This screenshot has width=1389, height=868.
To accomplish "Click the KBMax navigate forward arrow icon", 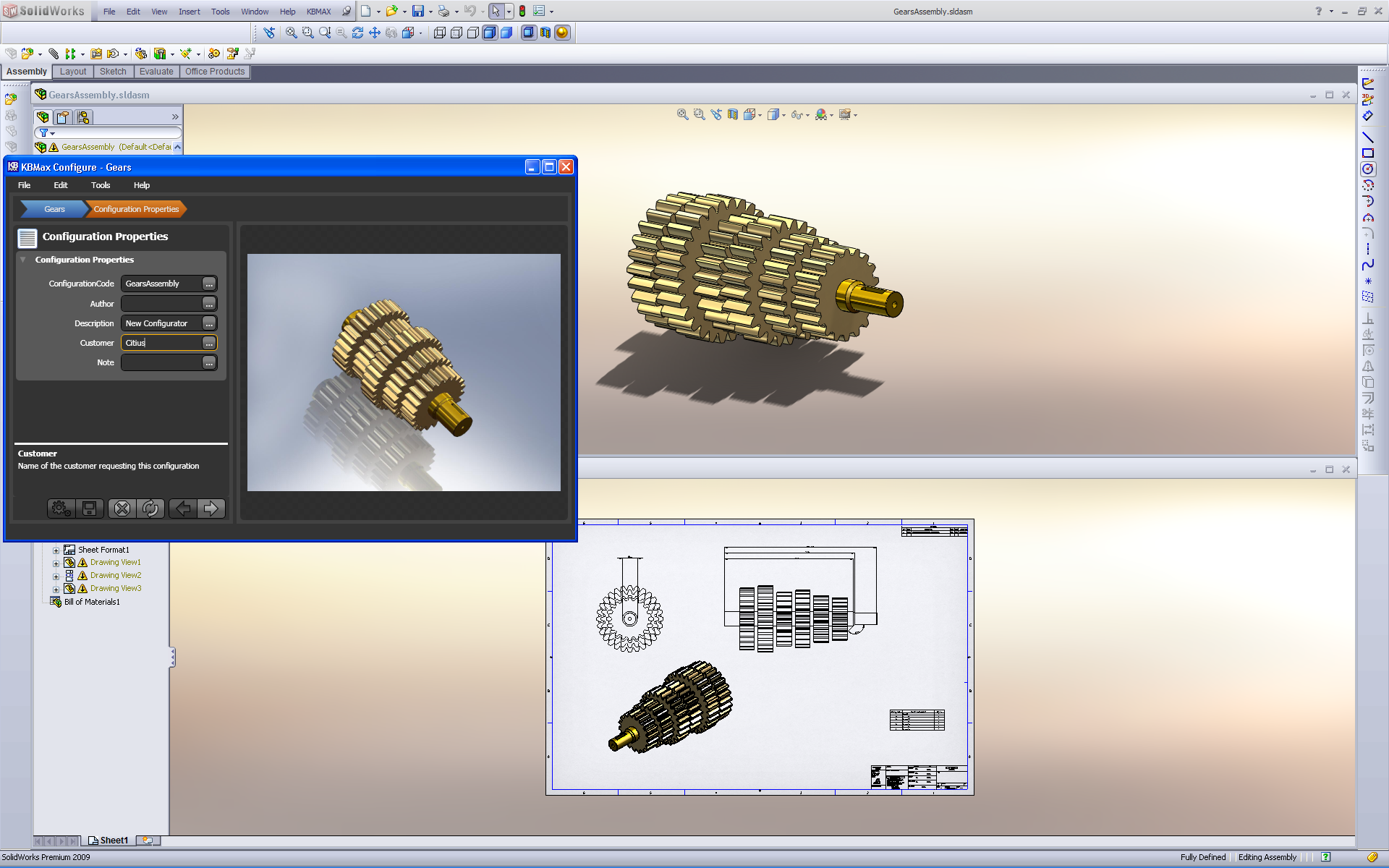I will coord(210,508).
